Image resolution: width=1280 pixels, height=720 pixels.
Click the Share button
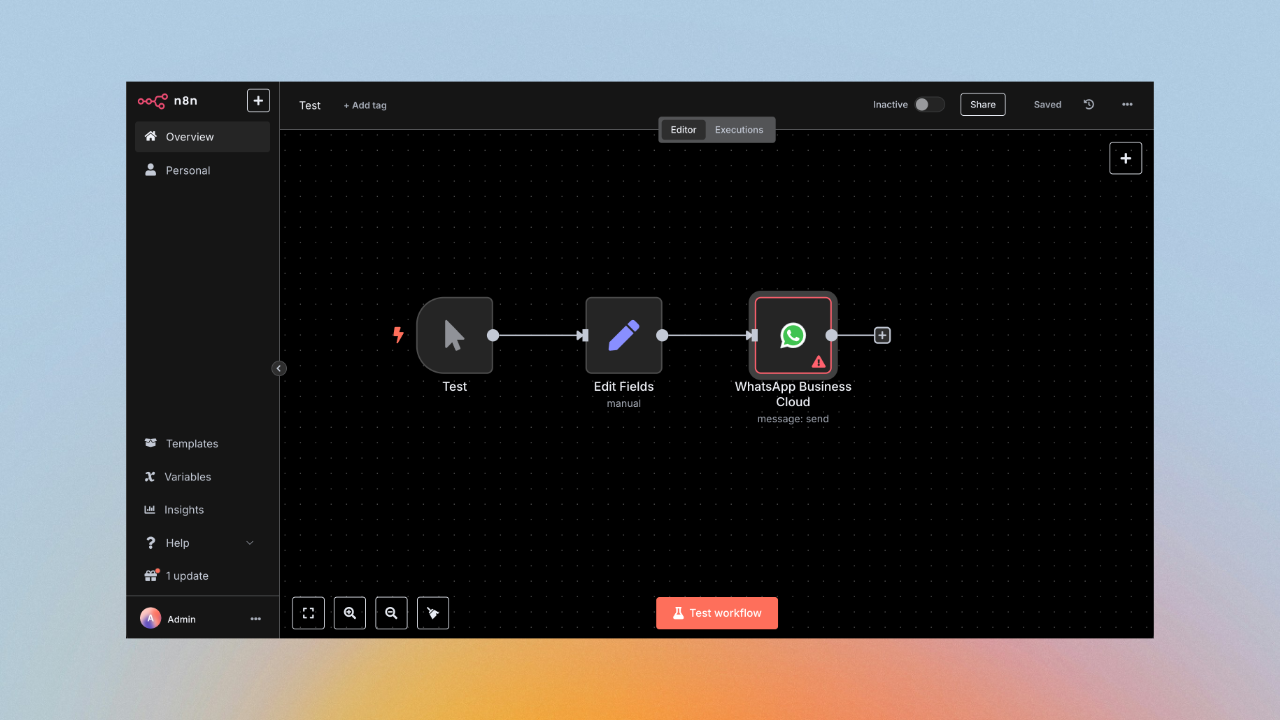(982, 105)
